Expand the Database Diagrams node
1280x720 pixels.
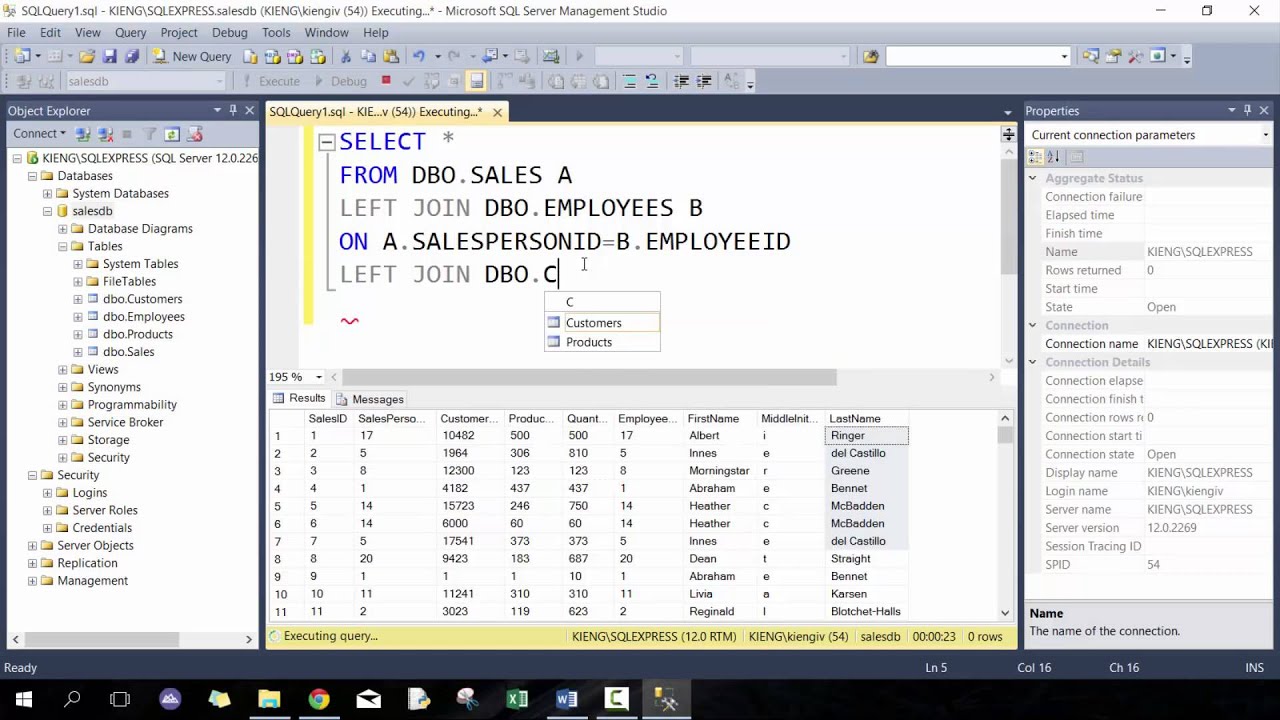[62, 229]
